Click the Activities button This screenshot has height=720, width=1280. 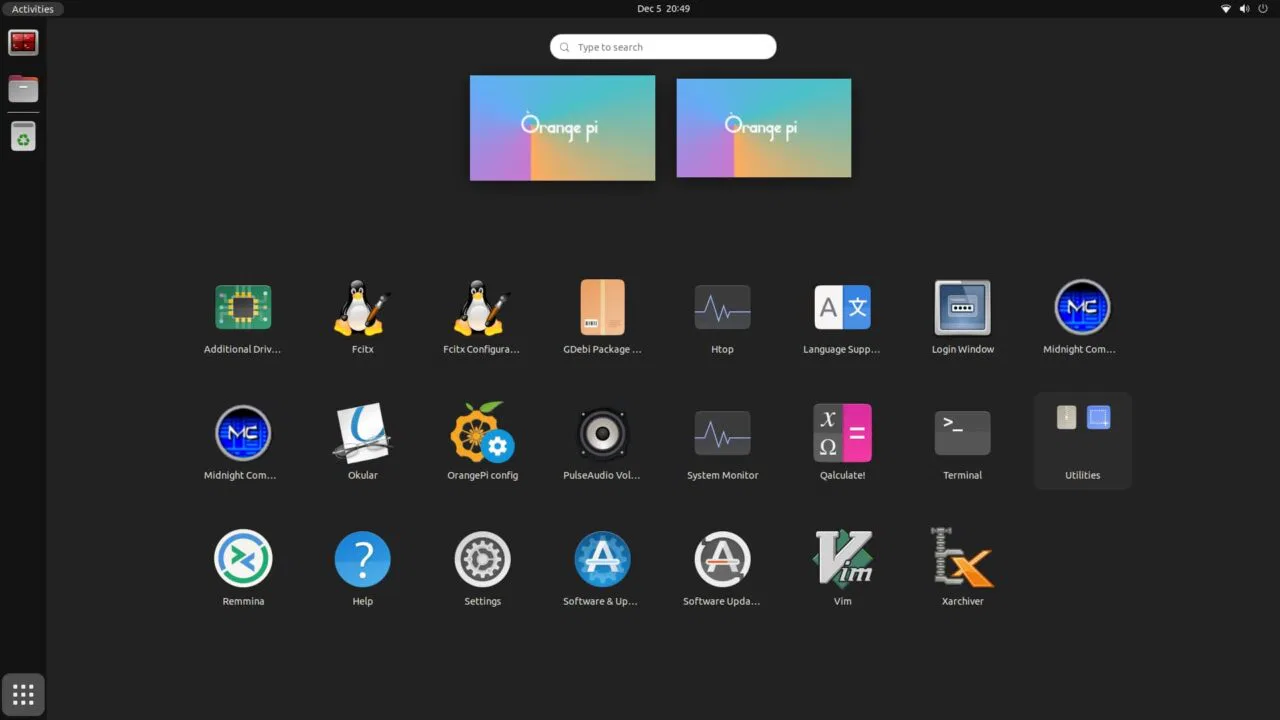[33, 8]
